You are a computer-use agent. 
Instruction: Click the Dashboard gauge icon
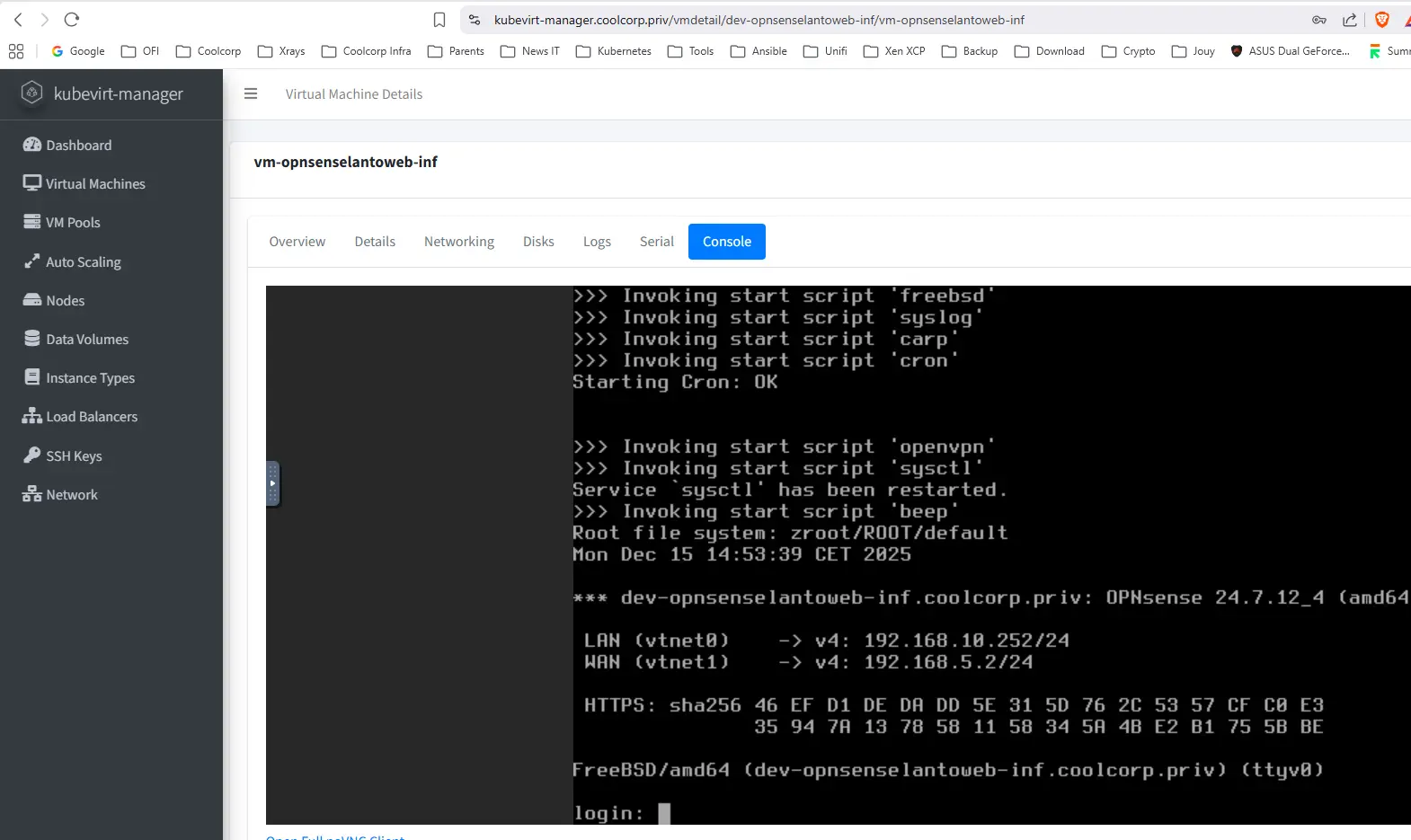(32, 145)
